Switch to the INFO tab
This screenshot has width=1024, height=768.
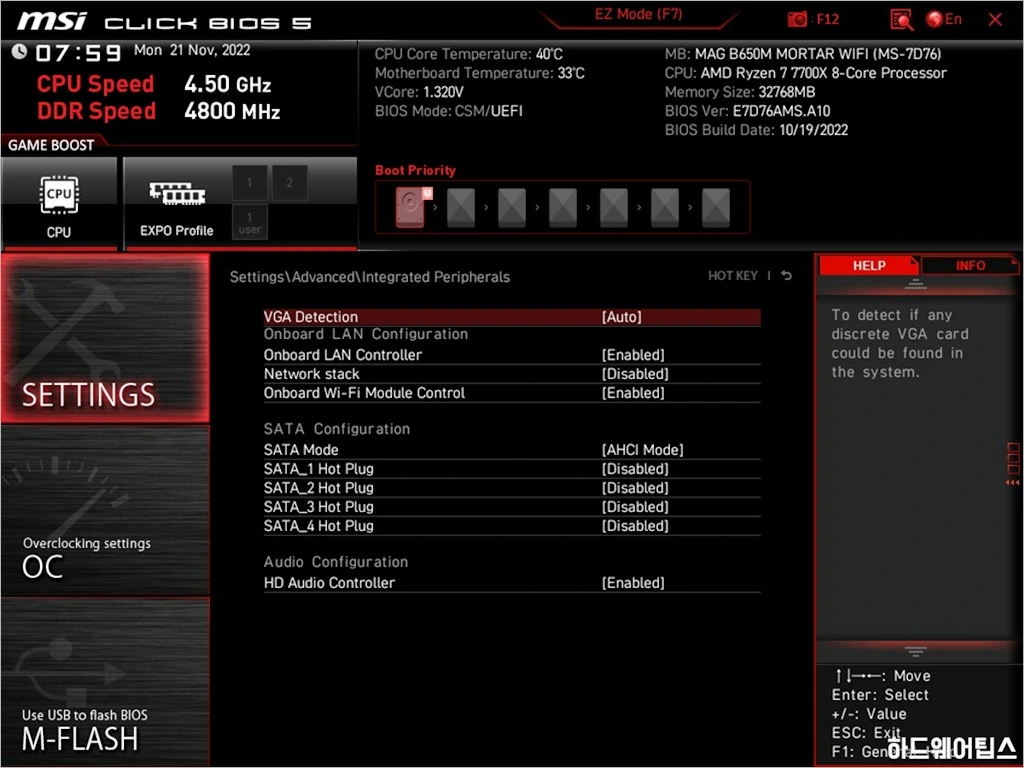click(970, 265)
